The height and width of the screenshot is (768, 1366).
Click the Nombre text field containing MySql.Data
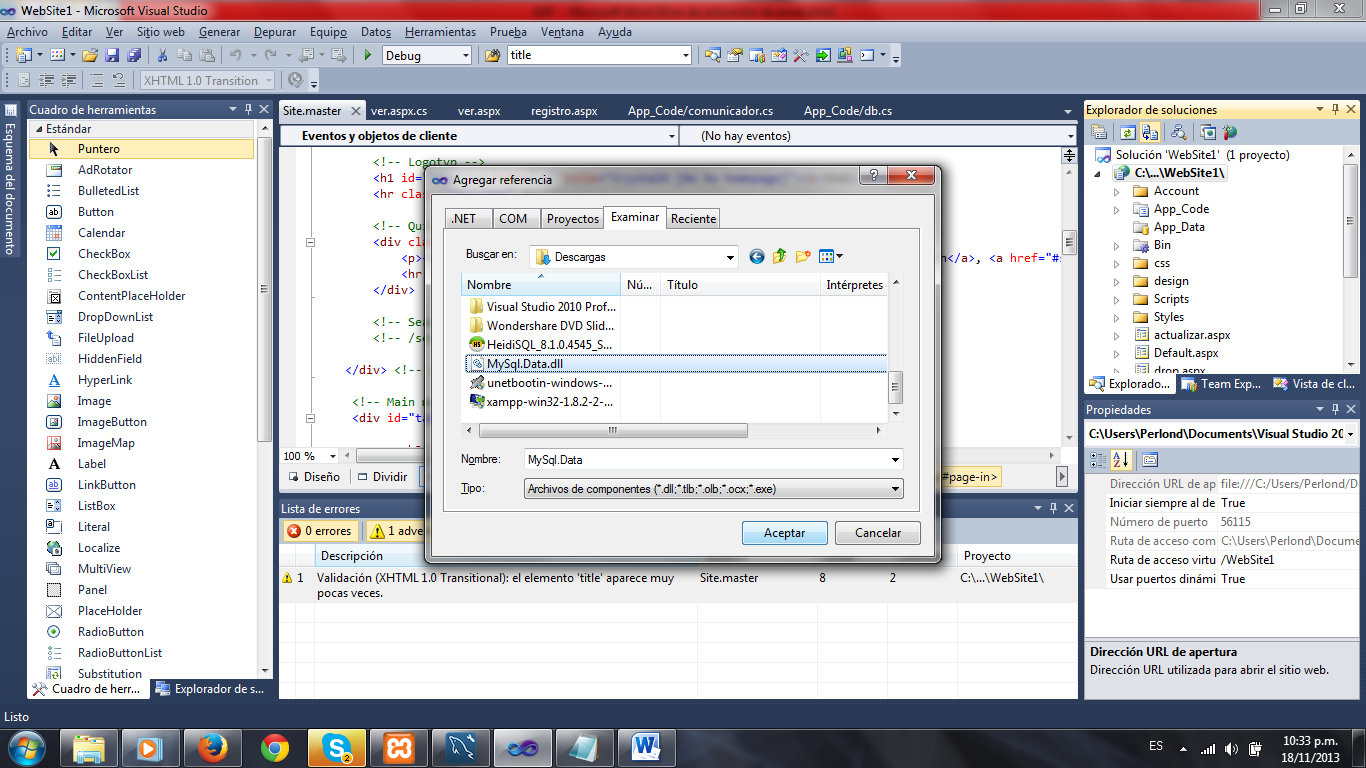[x=706, y=460]
